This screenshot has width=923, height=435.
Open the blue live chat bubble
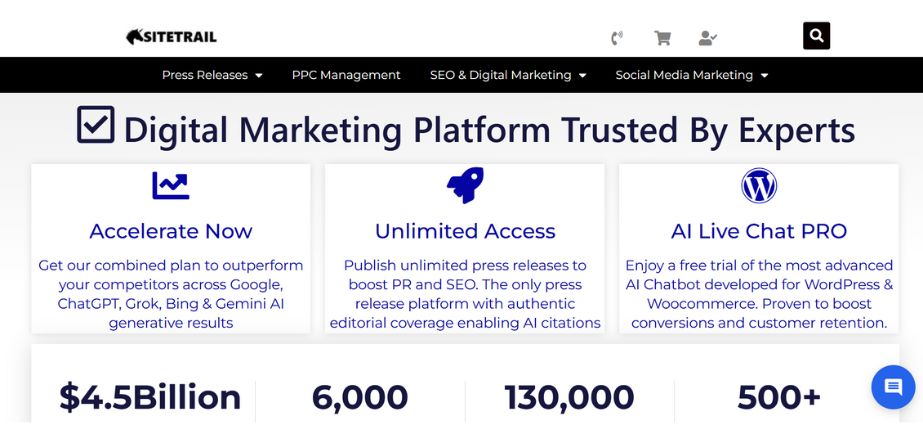click(893, 387)
